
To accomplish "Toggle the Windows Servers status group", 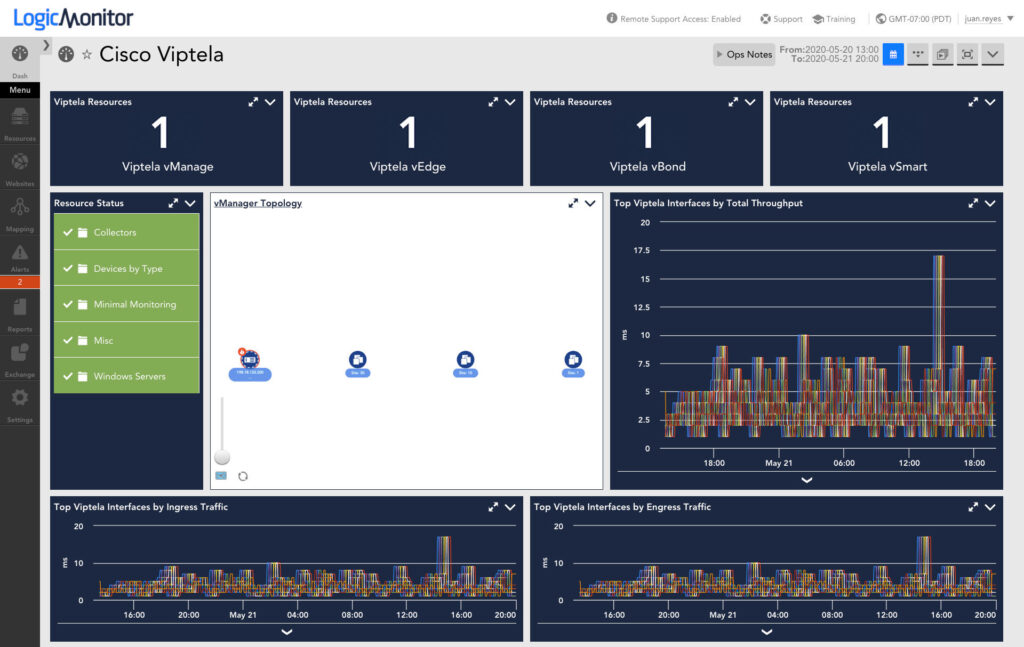I will click(127, 375).
